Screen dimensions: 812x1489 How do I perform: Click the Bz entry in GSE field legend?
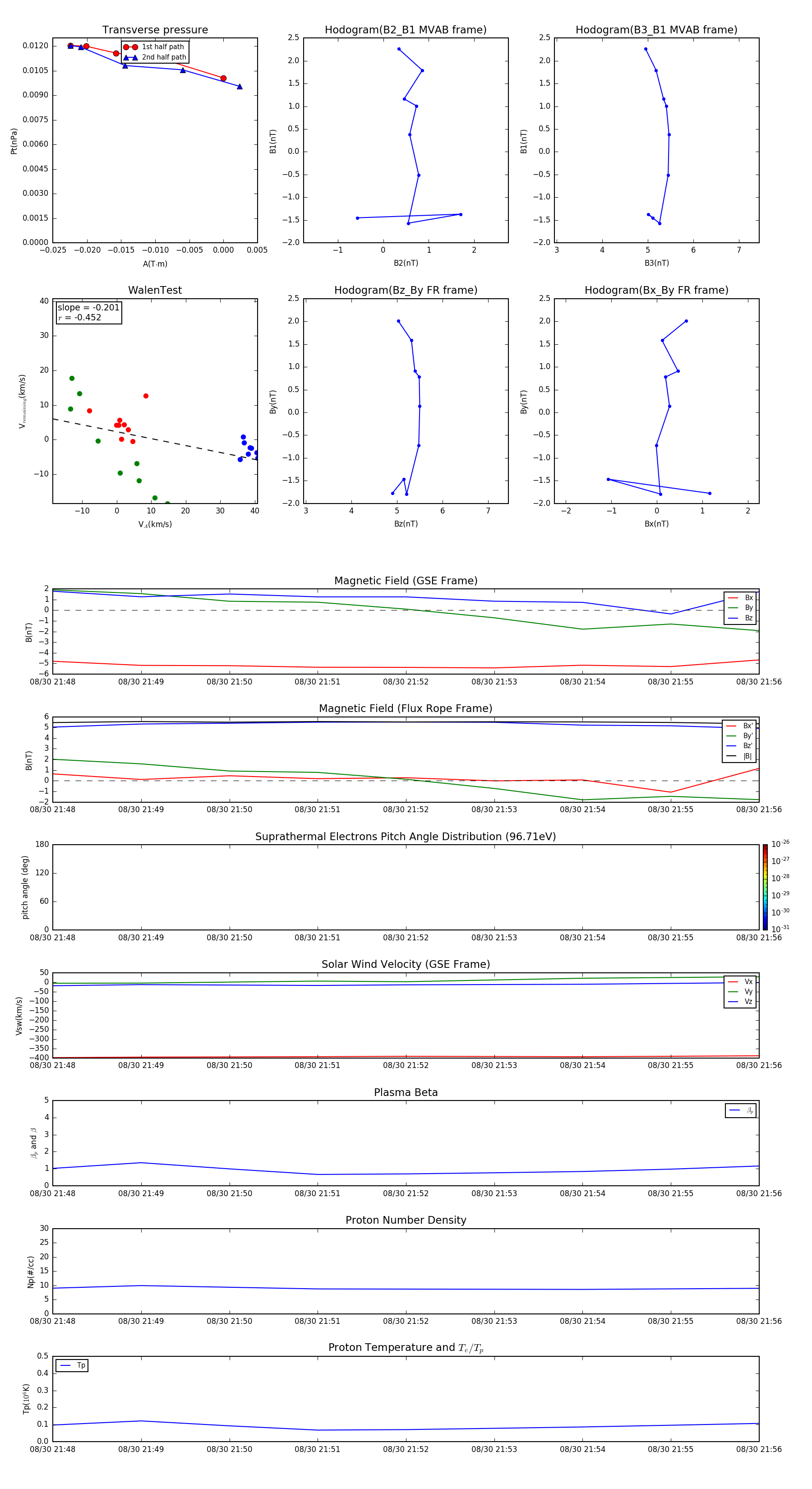[740, 618]
